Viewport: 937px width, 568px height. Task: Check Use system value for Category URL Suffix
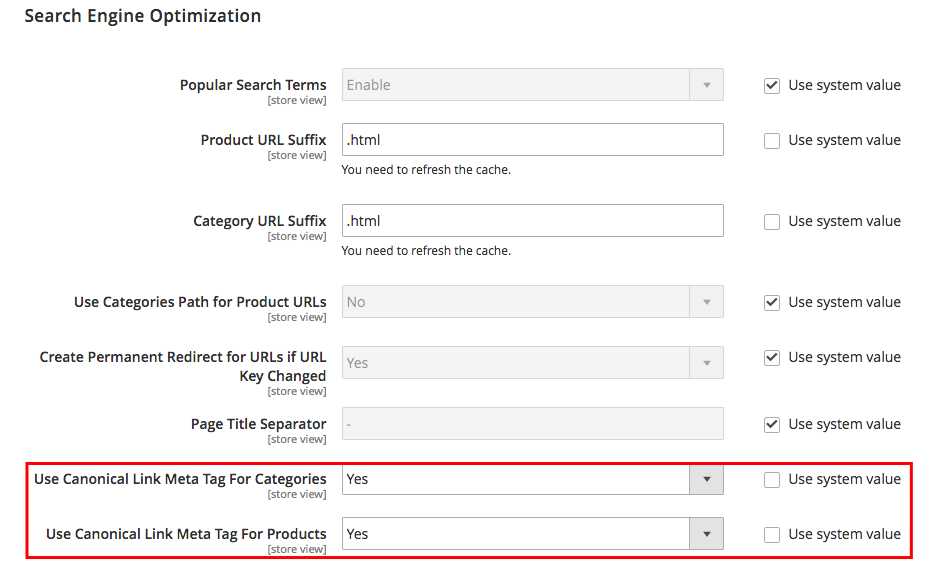(x=772, y=222)
